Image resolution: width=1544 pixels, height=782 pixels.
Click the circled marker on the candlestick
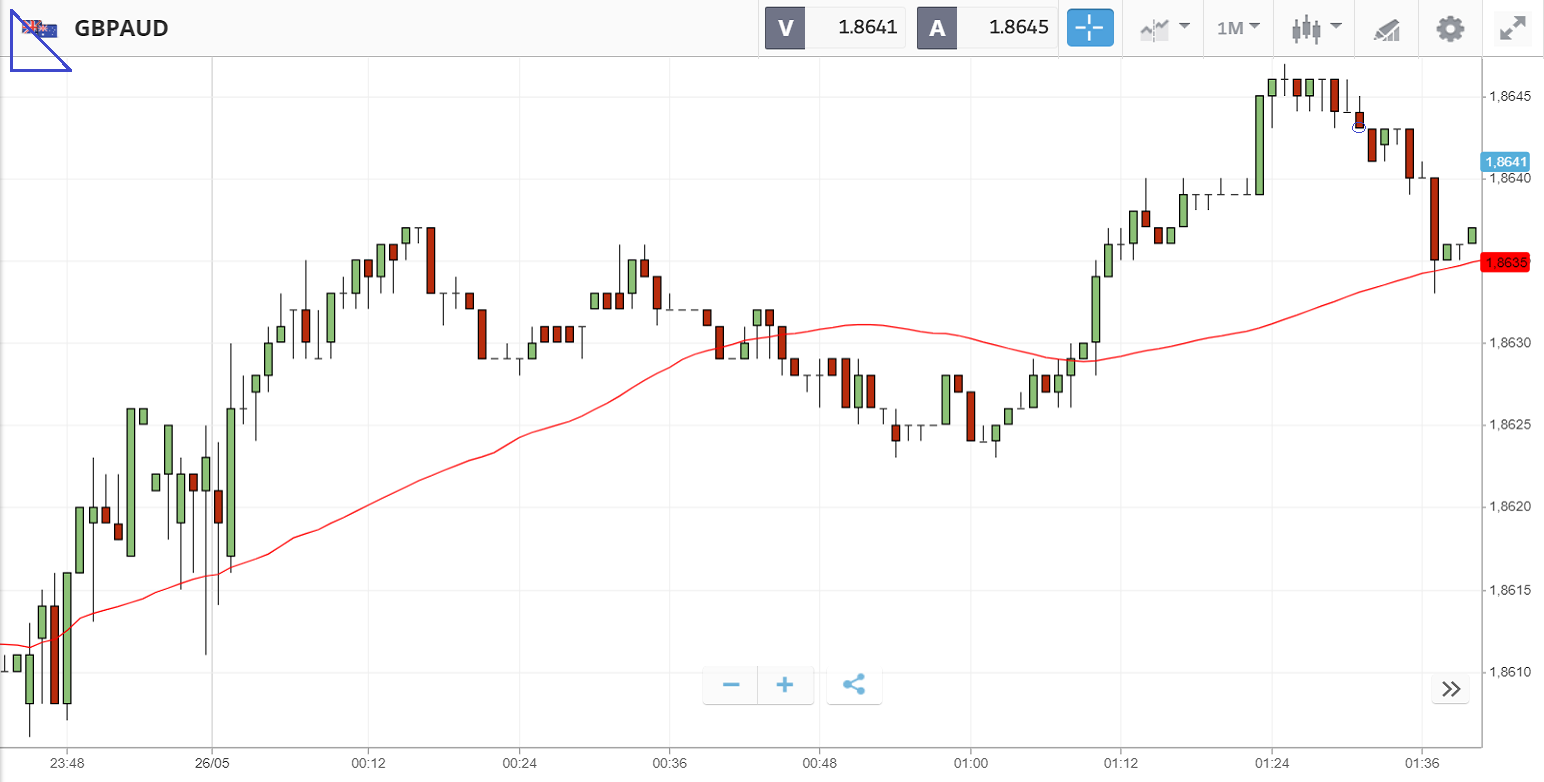click(1359, 127)
